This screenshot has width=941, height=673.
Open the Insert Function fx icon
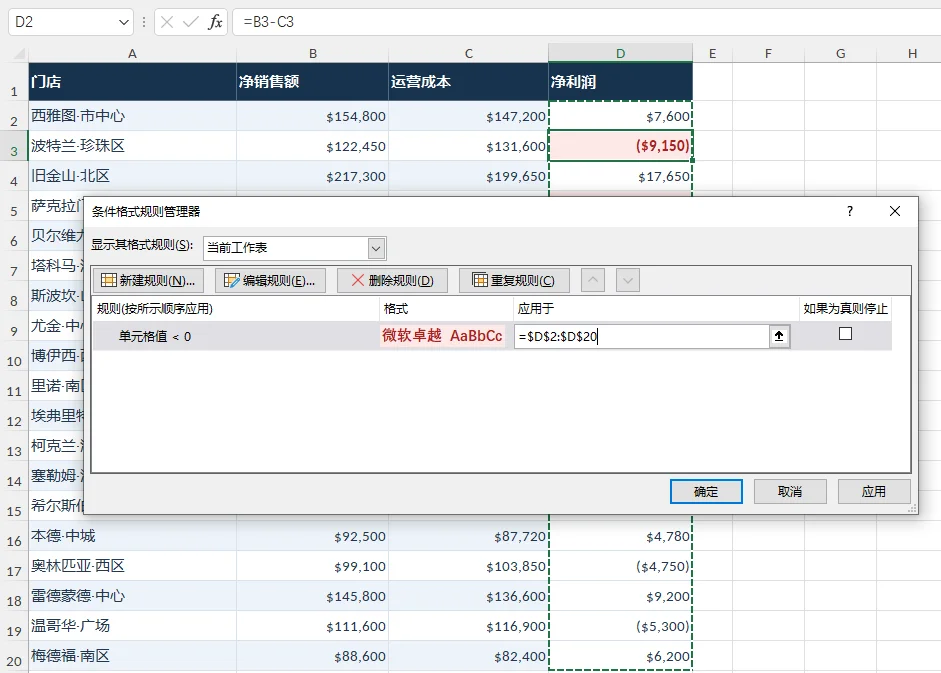[x=215, y=22]
